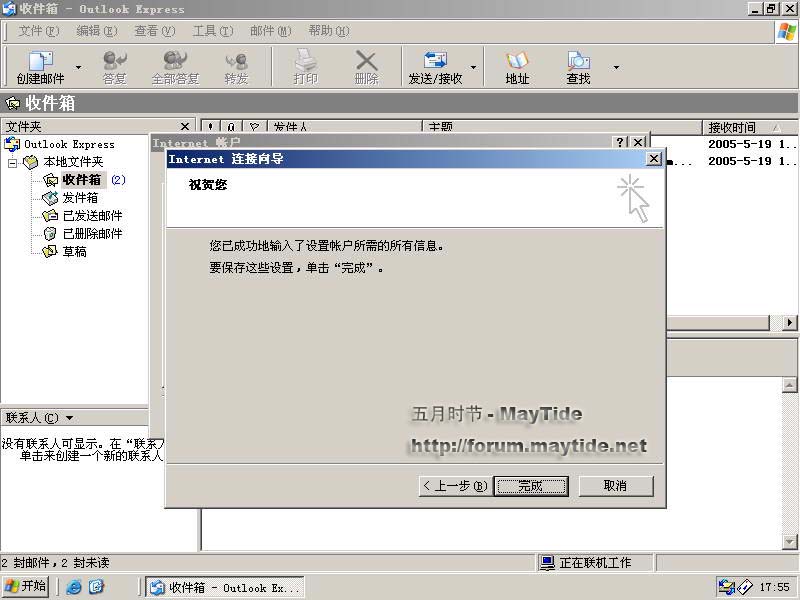Open the Tools (工具) menu
The width and height of the screenshot is (800, 600).
pos(212,31)
